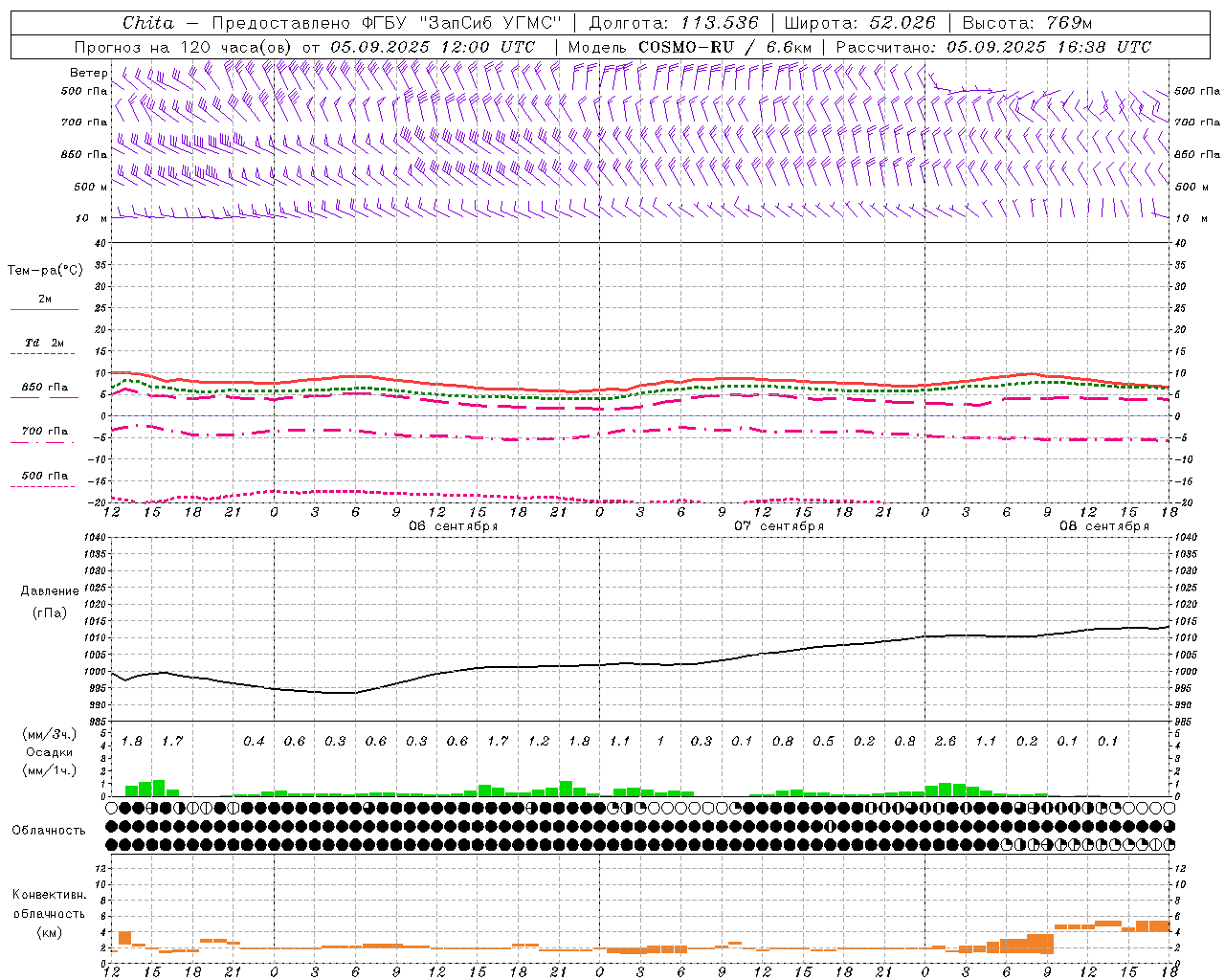Click the "Ветер" wind panel label
Viewport: 1225px width, 980px height.
pos(88,73)
